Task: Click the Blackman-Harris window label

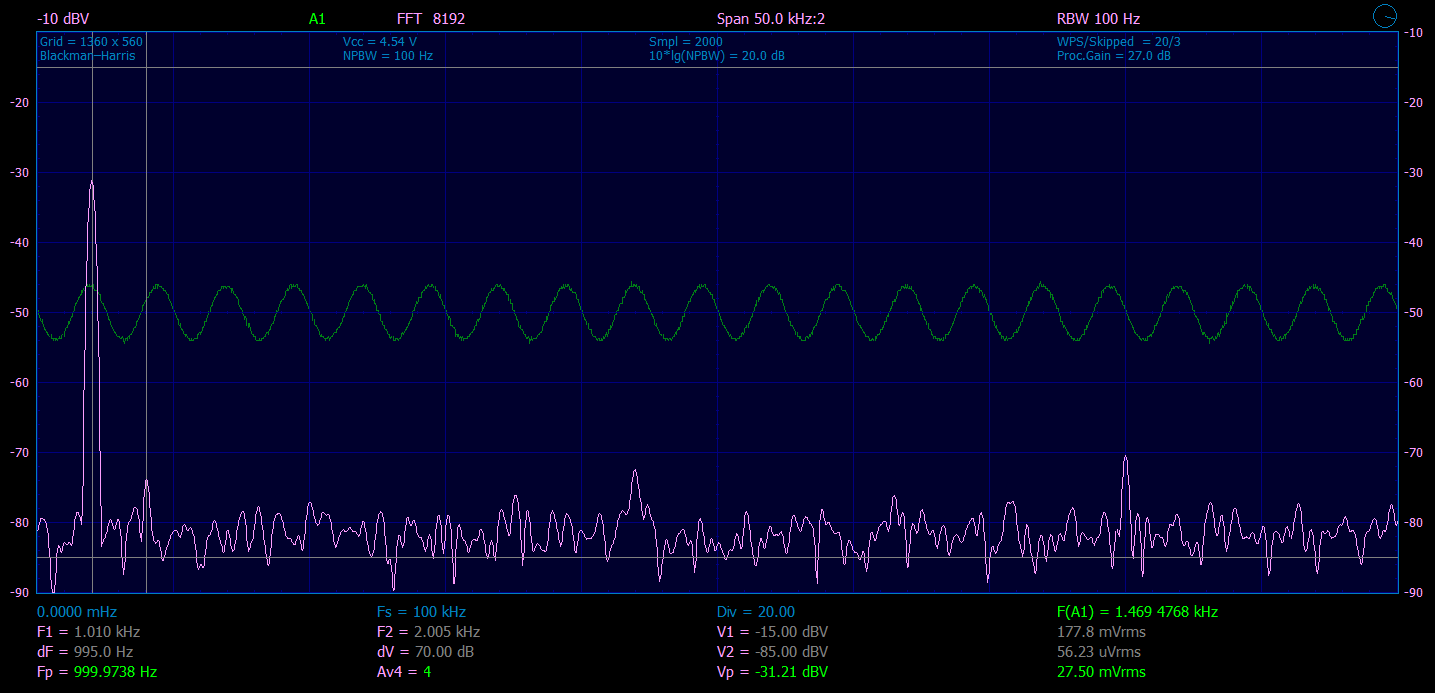Action: (87, 56)
